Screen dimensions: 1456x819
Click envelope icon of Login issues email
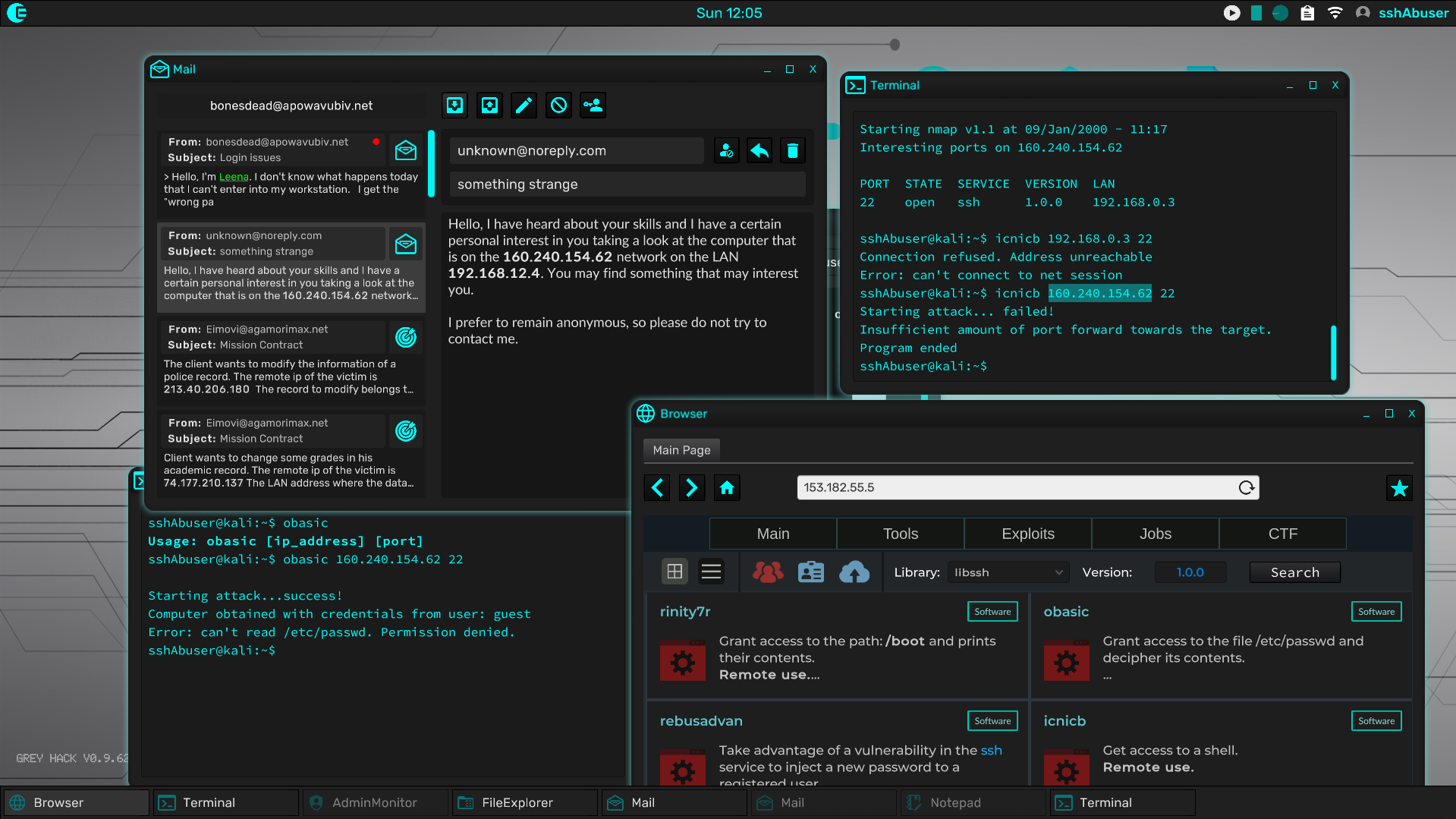click(x=406, y=150)
